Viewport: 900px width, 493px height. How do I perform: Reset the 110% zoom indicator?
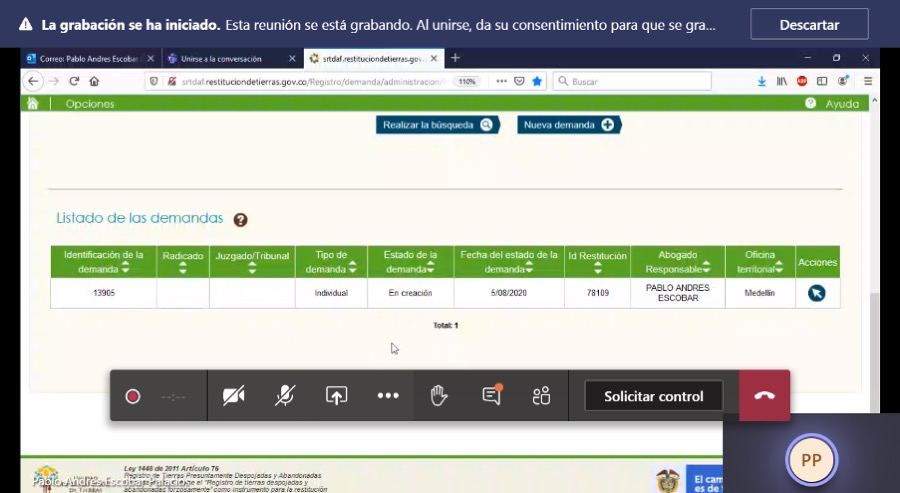click(467, 81)
